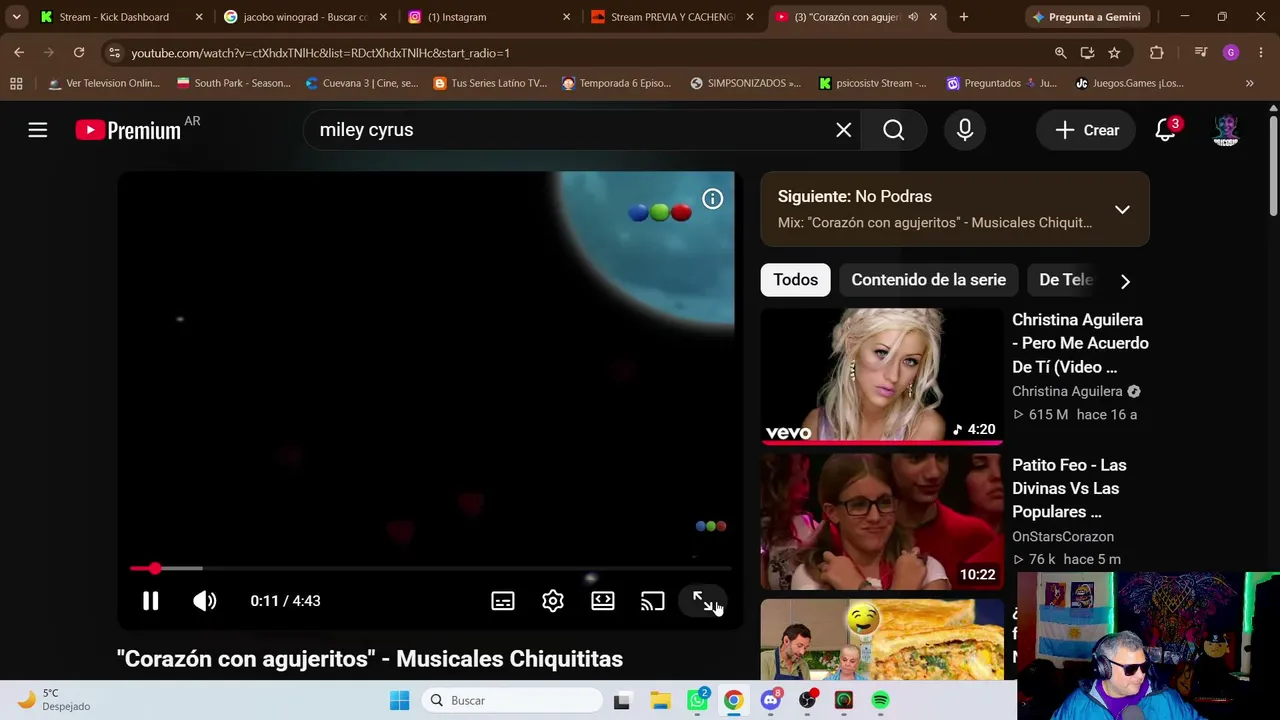Screen dimensions: 1280x720
Task: Open File Explorer from the taskbar
Action: coord(660,701)
